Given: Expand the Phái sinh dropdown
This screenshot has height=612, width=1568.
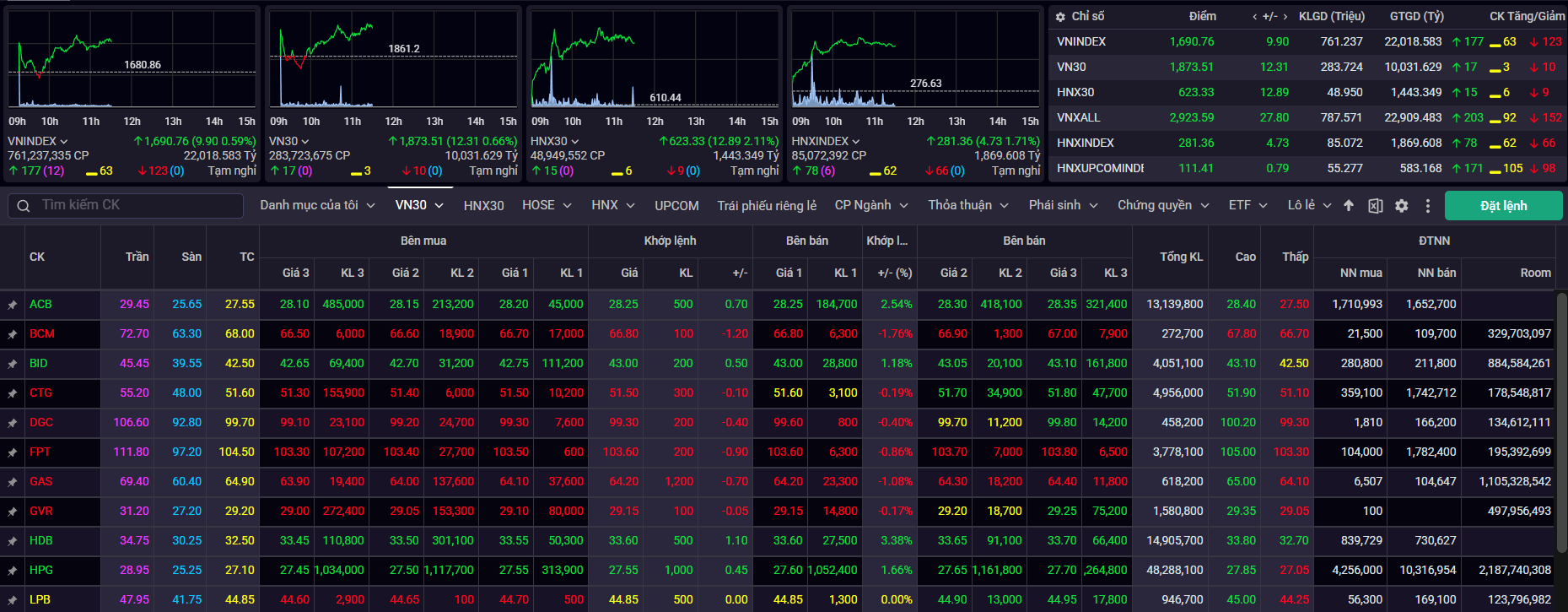Looking at the screenshot, I should pos(1064,205).
